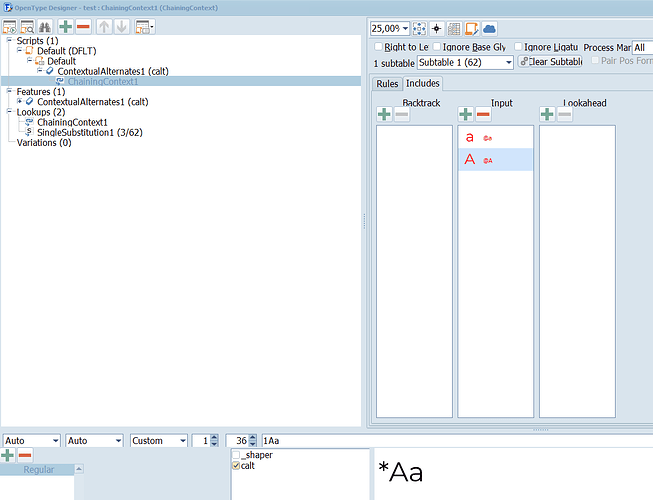Select the highlighted ChainingContext1 tree row
The height and width of the screenshot is (500, 653).
pos(181,81)
